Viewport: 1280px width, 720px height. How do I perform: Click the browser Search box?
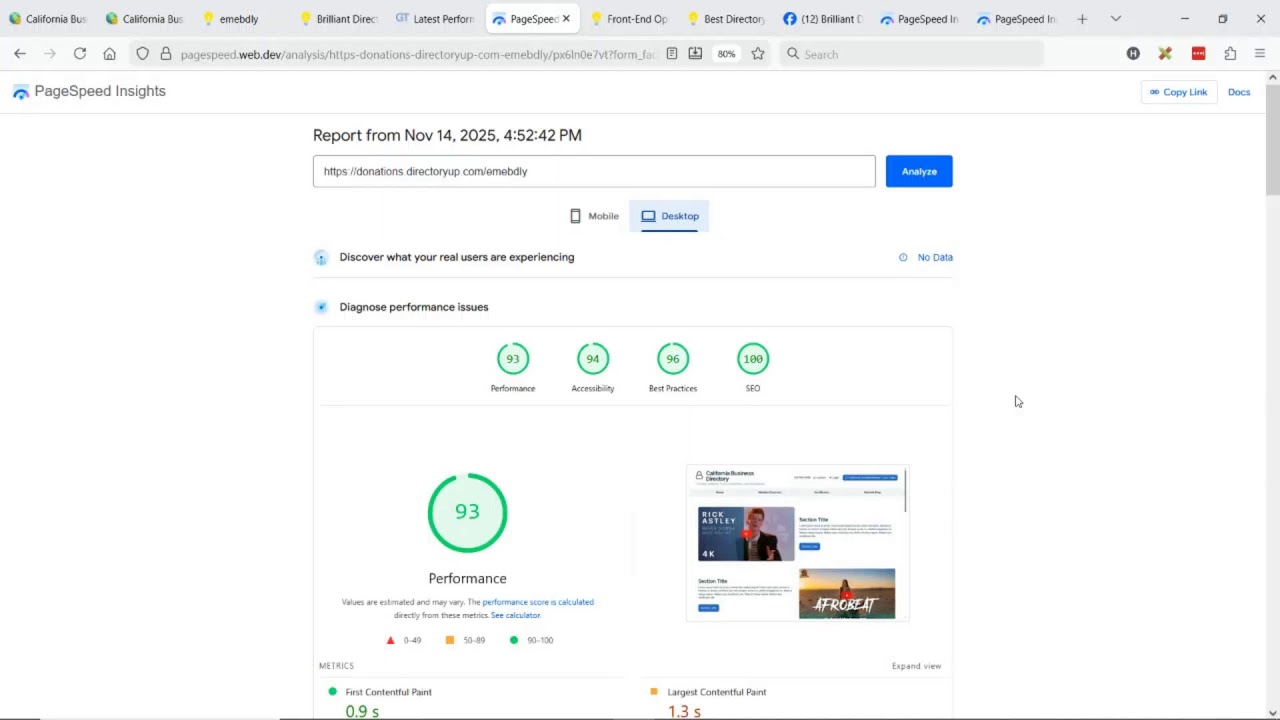click(x=910, y=54)
